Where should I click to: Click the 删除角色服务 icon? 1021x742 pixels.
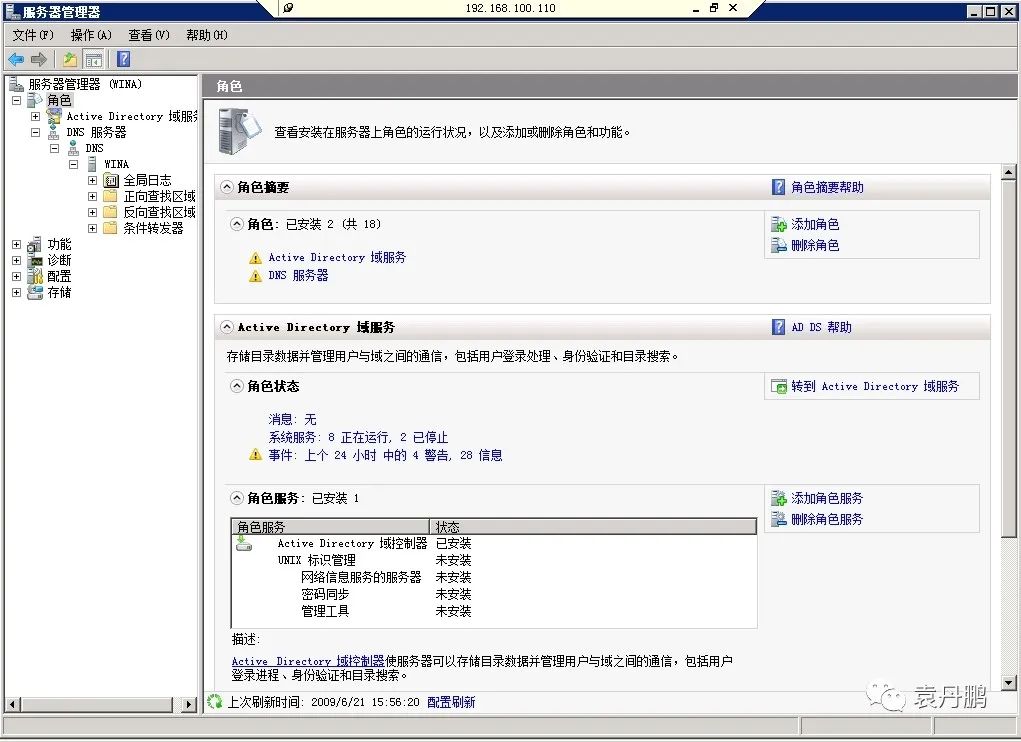pos(779,519)
